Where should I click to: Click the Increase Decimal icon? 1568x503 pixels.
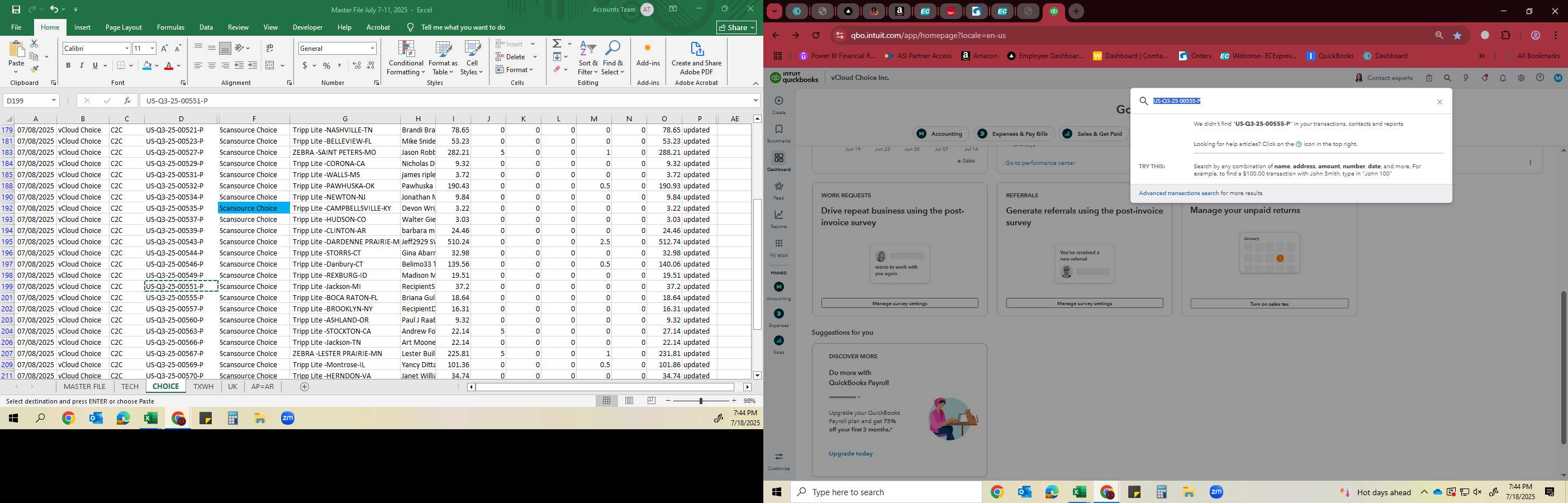(x=357, y=66)
